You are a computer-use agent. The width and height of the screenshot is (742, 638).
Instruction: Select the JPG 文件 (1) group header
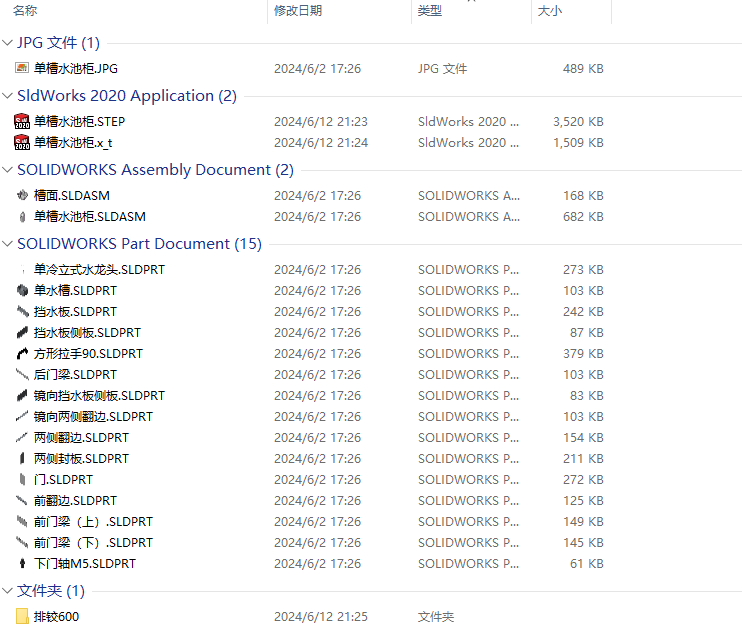coord(58,43)
